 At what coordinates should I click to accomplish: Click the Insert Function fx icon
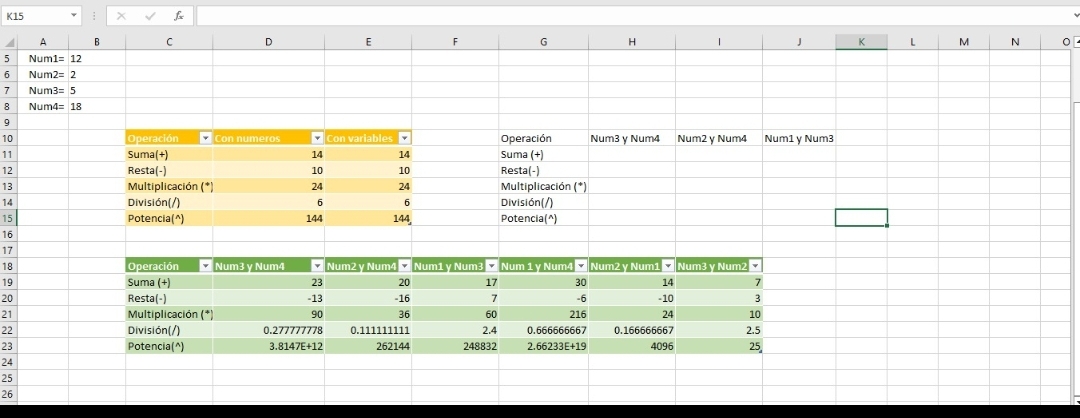(x=180, y=17)
